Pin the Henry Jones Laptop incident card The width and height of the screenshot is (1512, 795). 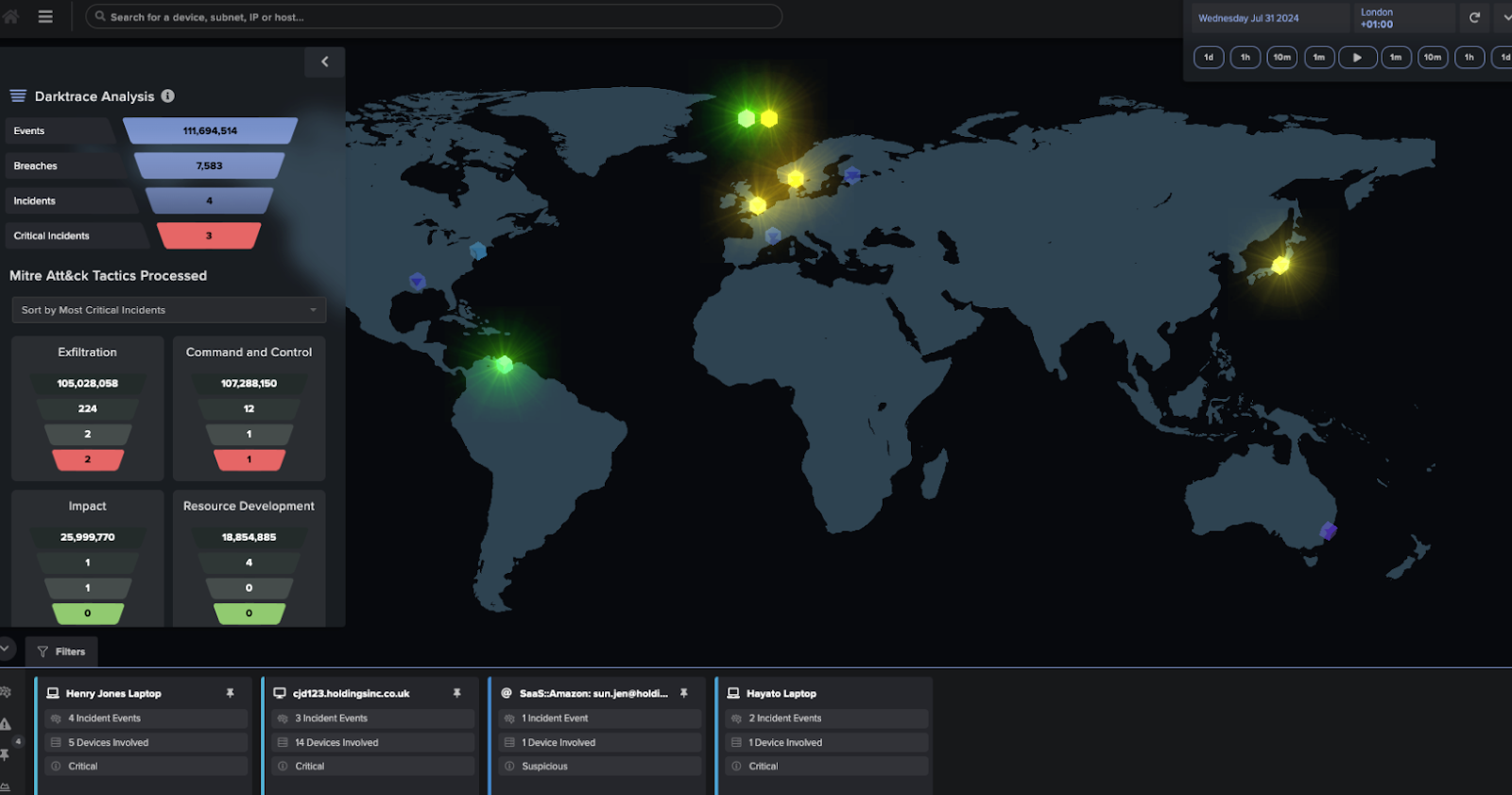(230, 693)
